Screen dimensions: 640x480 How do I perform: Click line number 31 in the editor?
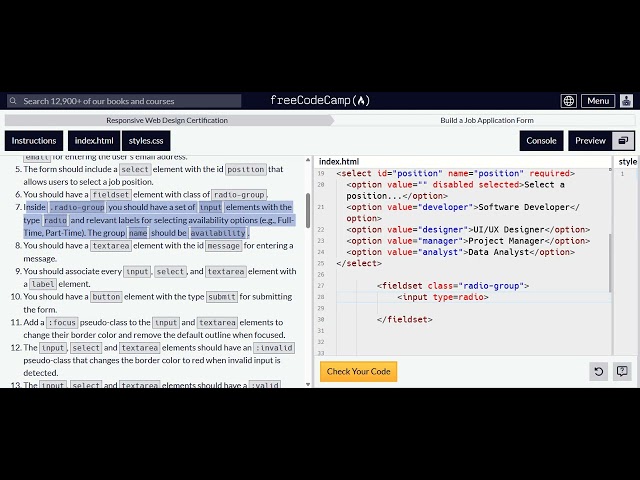(x=321, y=331)
